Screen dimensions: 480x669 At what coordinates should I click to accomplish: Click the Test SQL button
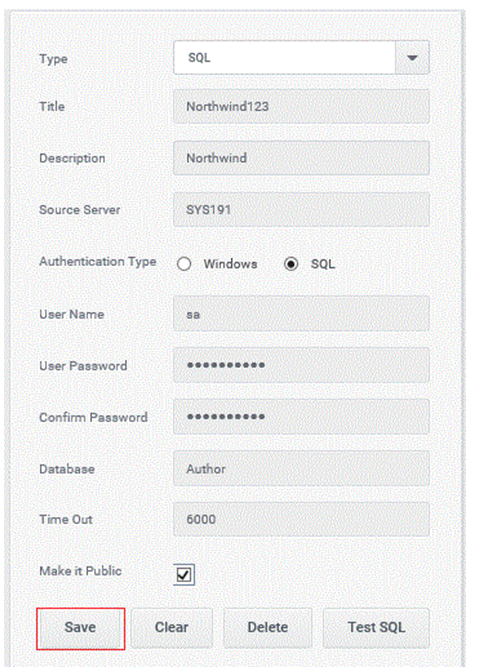pos(376,628)
